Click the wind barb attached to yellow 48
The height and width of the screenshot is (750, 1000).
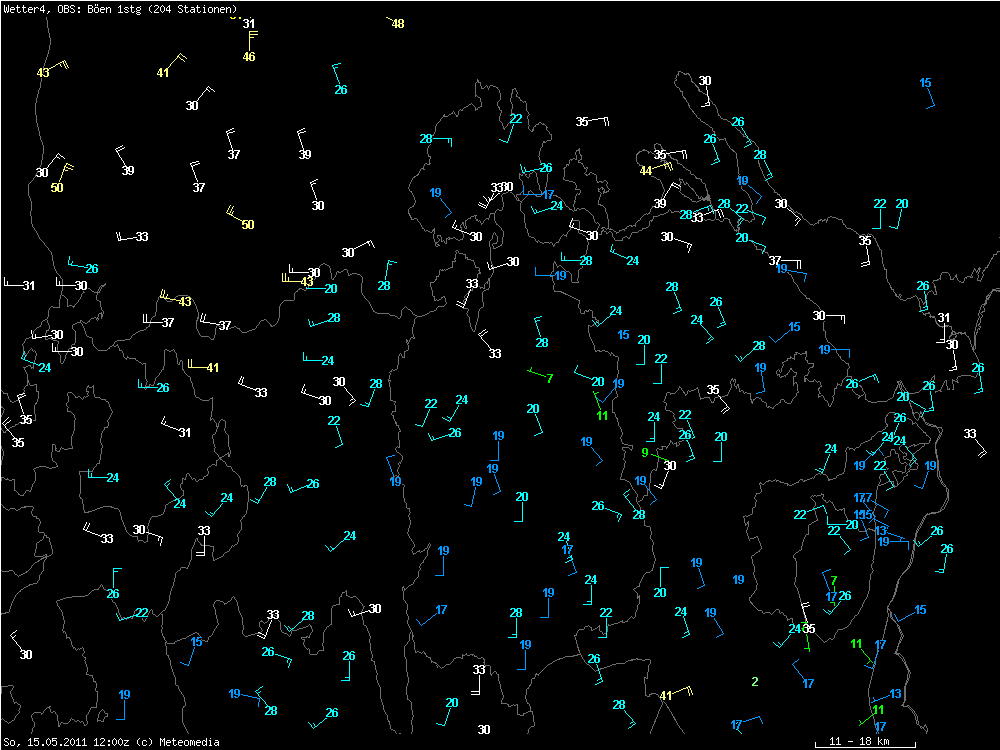pyautogui.click(x=389, y=18)
